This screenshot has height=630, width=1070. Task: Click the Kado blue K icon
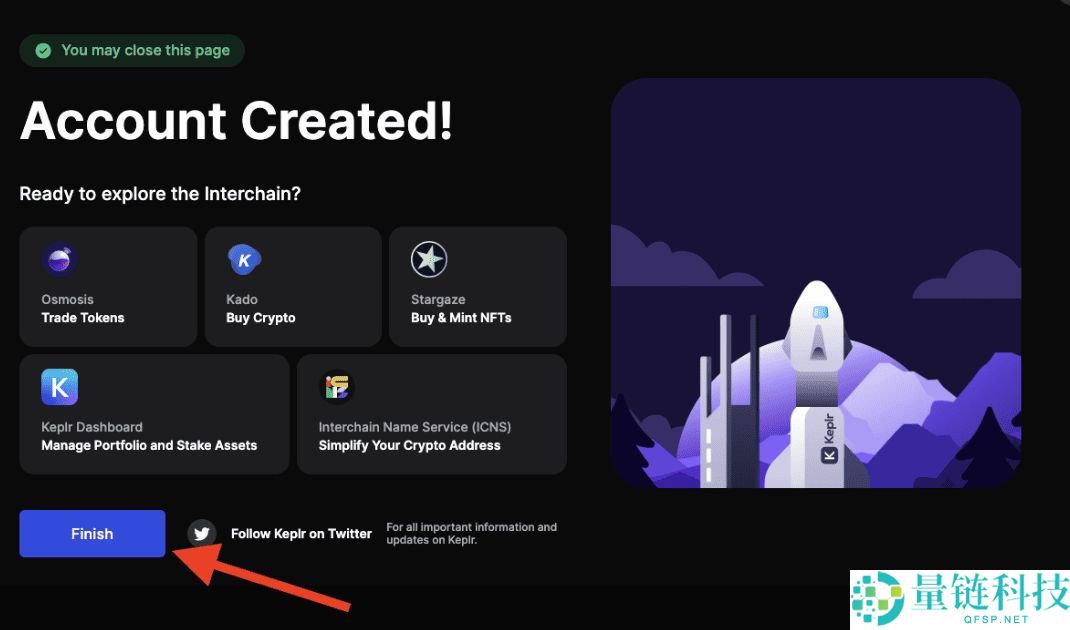tap(244, 259)
